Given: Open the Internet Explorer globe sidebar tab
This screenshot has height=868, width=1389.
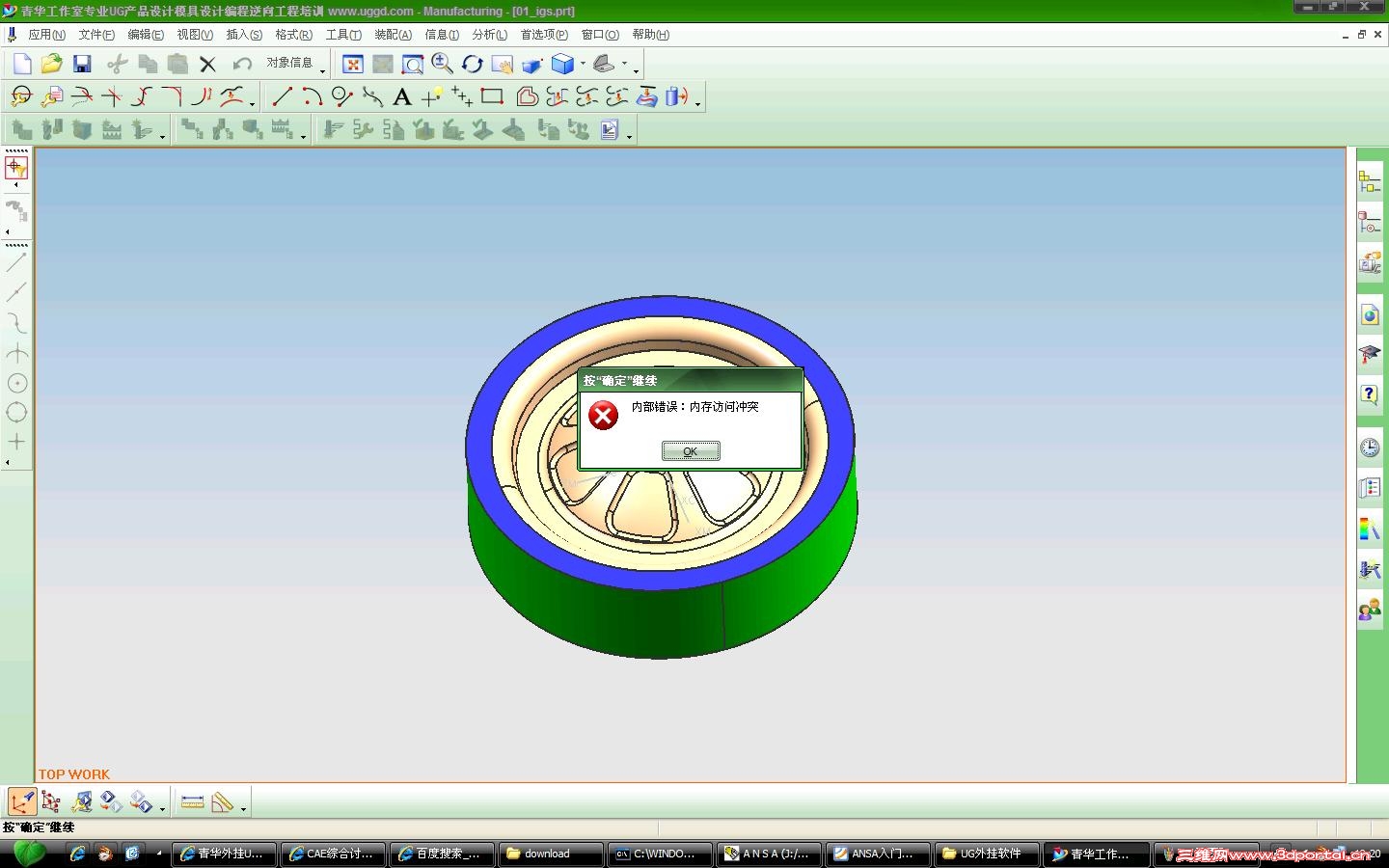Looking at the screenshot, I should (1370, 314).
